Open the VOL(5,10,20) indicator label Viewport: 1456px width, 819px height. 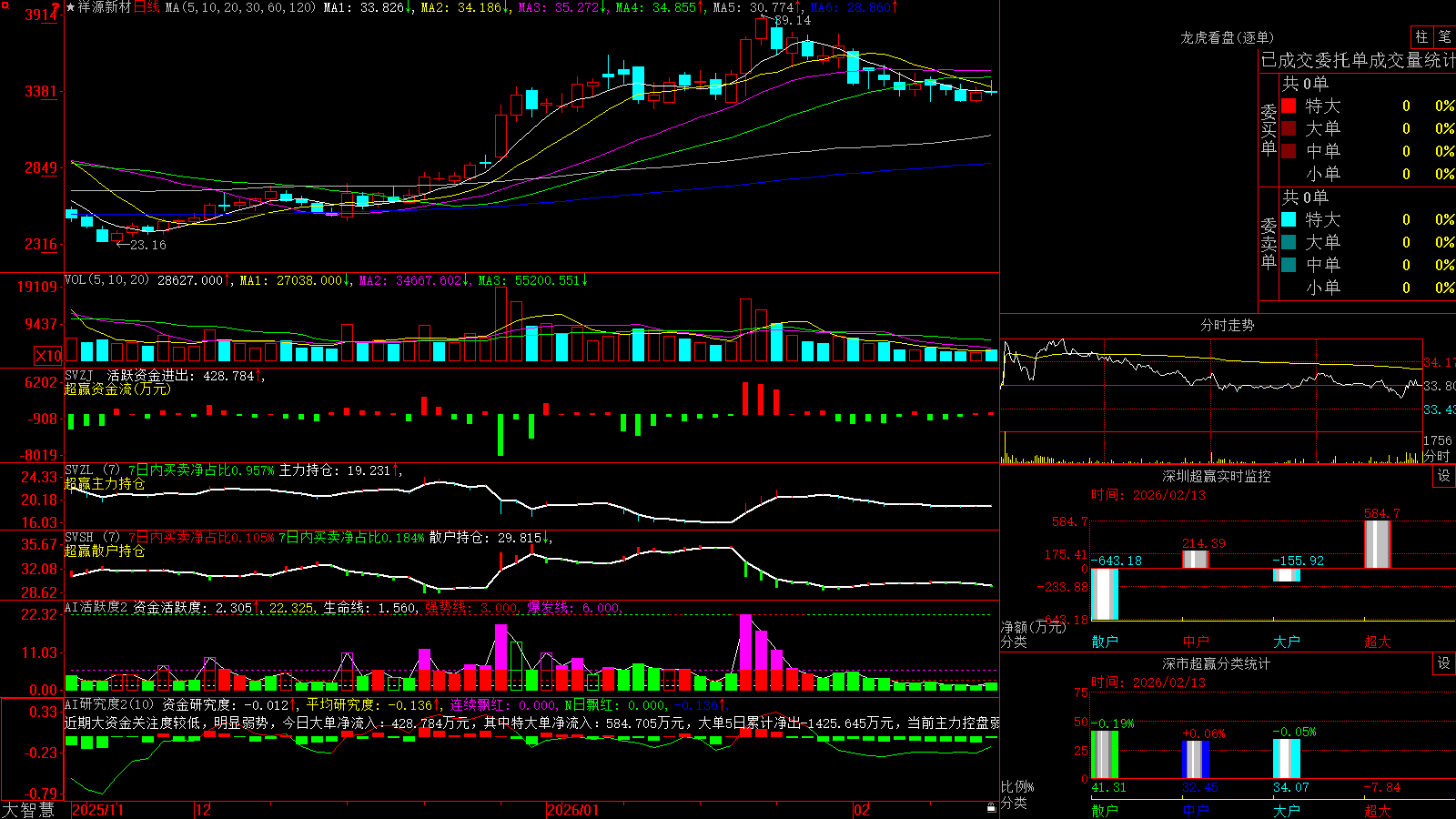pyautogui.click(x=106, y=279)
